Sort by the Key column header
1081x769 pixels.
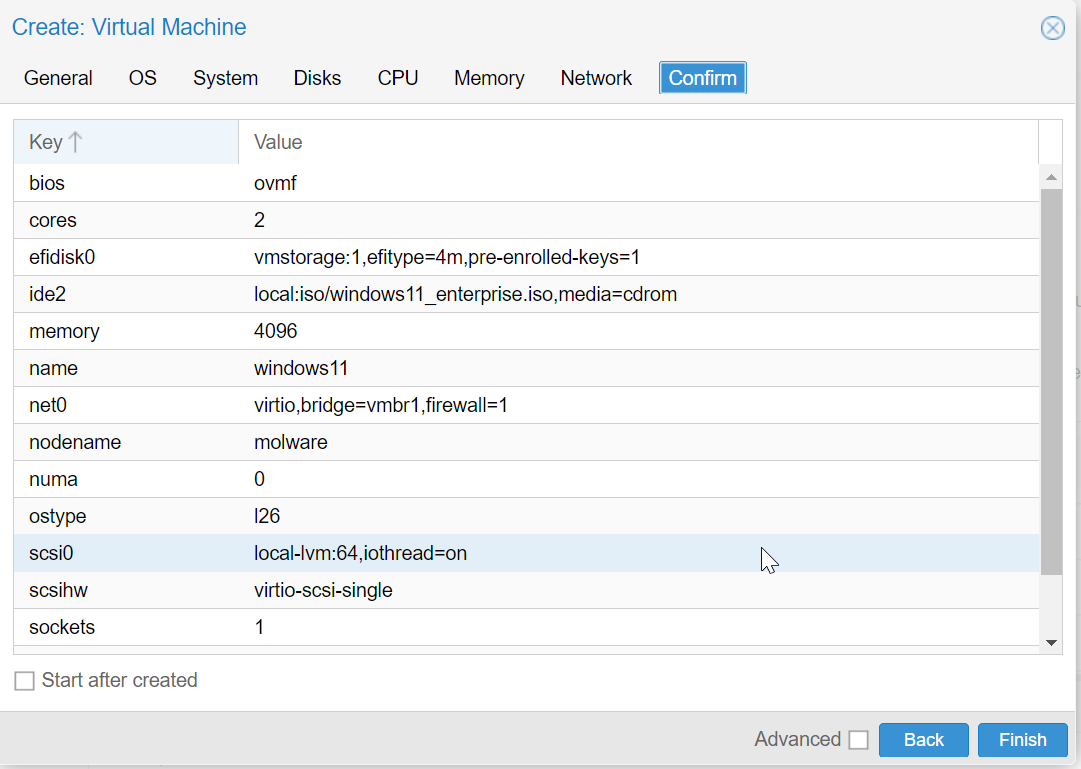pyautogui.click(x=125, y=142)
